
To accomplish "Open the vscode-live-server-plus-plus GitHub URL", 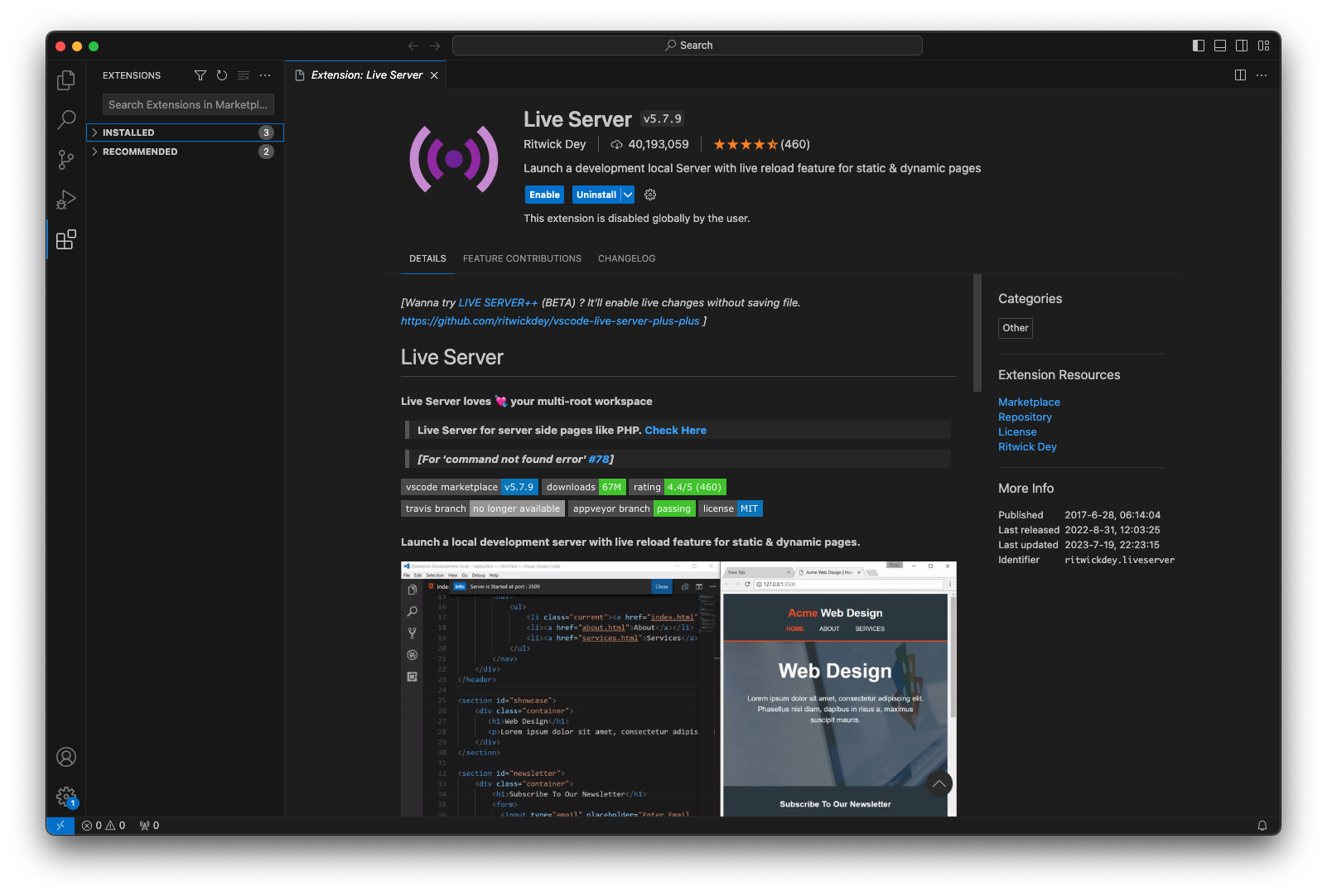I will pyautogui.click(x=550, y=321).
